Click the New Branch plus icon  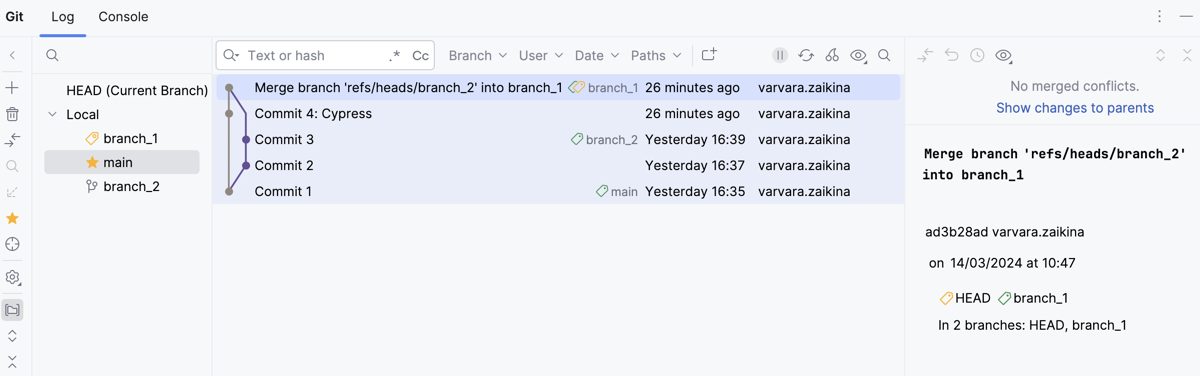tap(12, 88)
